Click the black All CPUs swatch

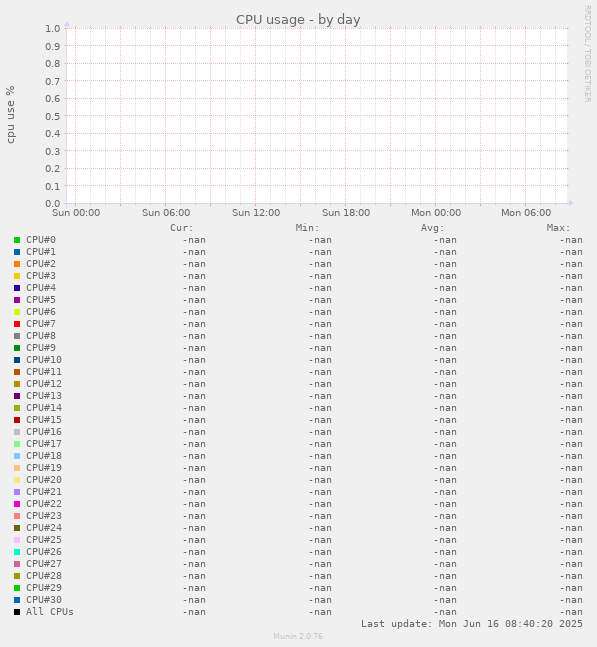coord(17,612)
